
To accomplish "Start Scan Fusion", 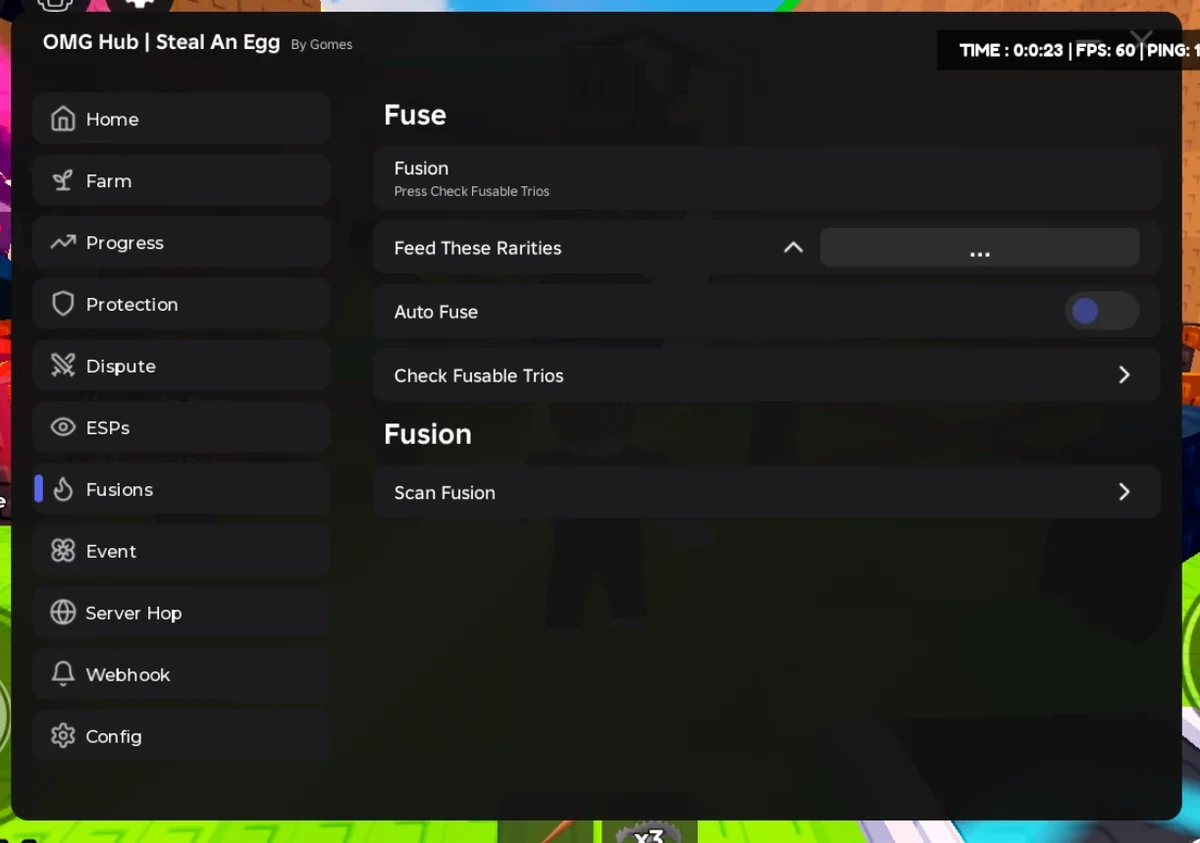I will 766,492.
